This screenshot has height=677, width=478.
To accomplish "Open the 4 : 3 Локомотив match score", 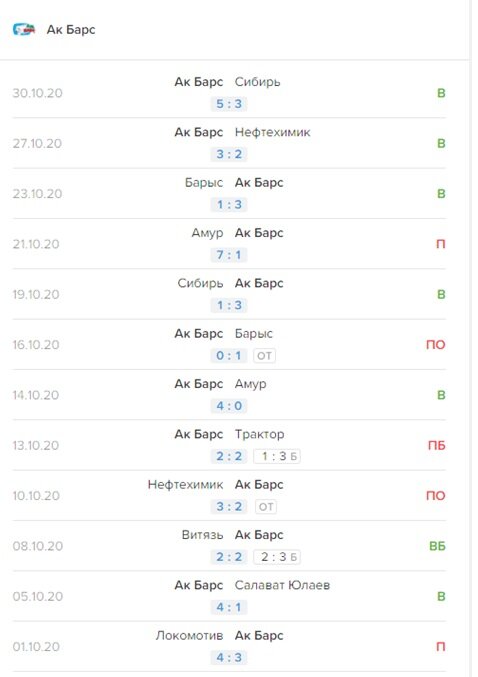I will [x=229, y=658].
